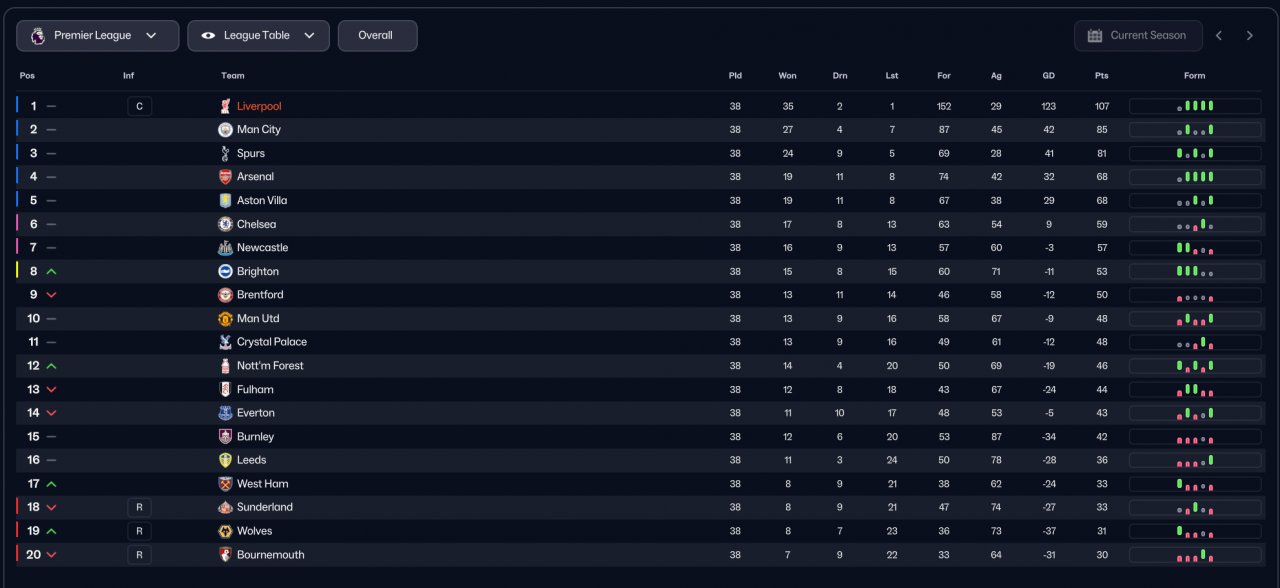Click the Wolves club badge icon
1280x588 pixels.
(x=225, y=531)
